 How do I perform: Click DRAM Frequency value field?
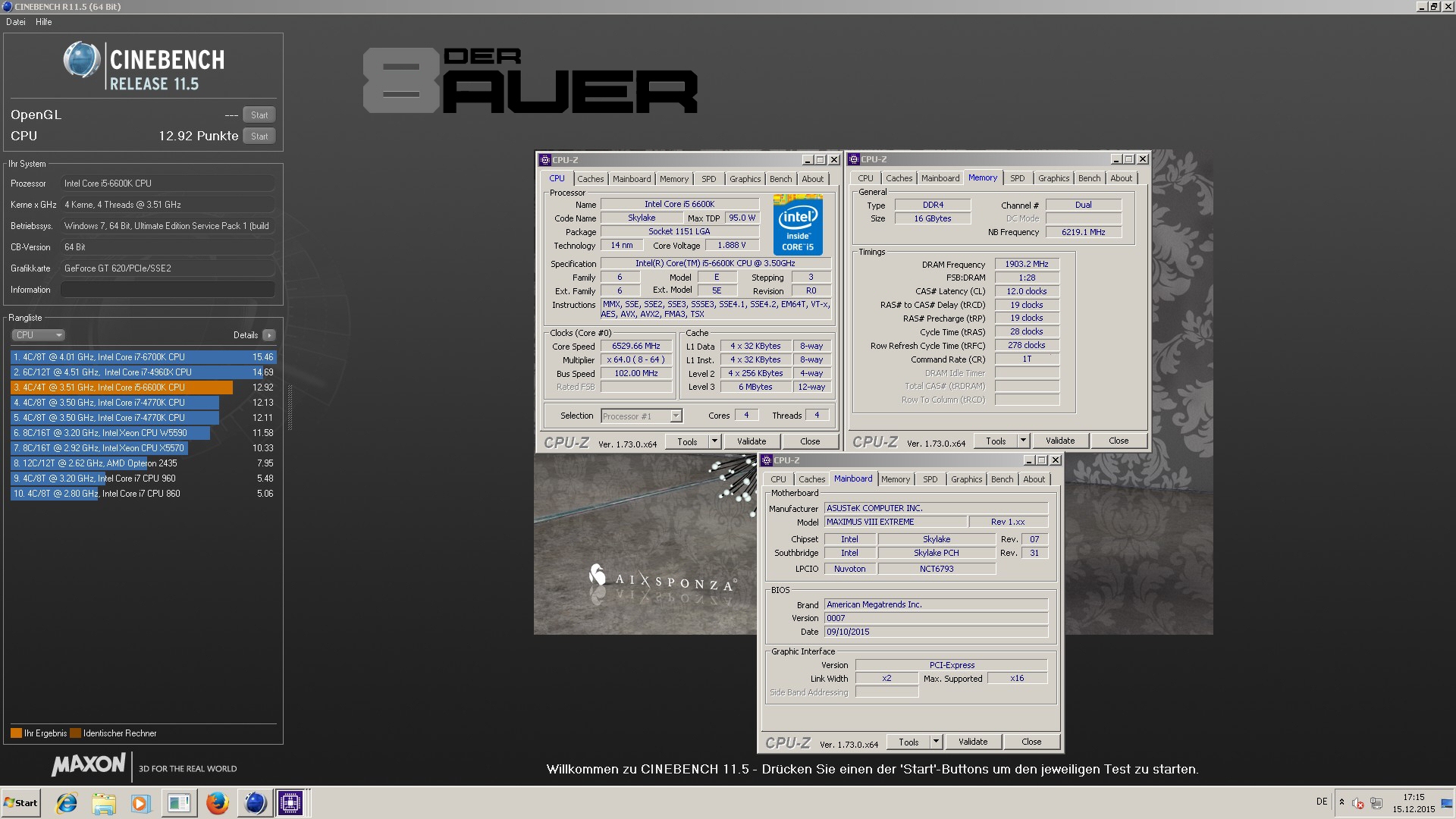point(1027,264)
